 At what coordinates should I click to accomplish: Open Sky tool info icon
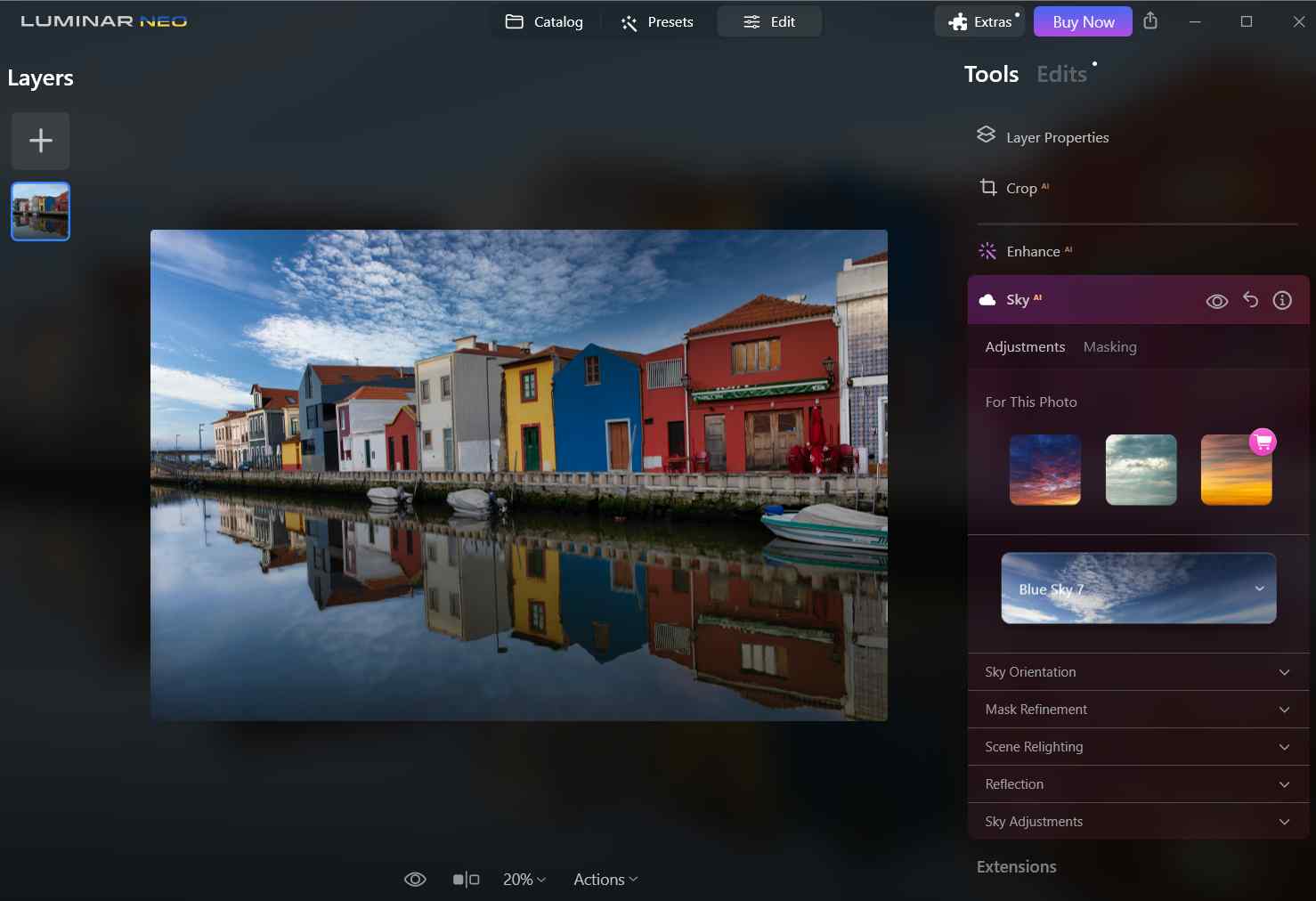point(1282,300)
